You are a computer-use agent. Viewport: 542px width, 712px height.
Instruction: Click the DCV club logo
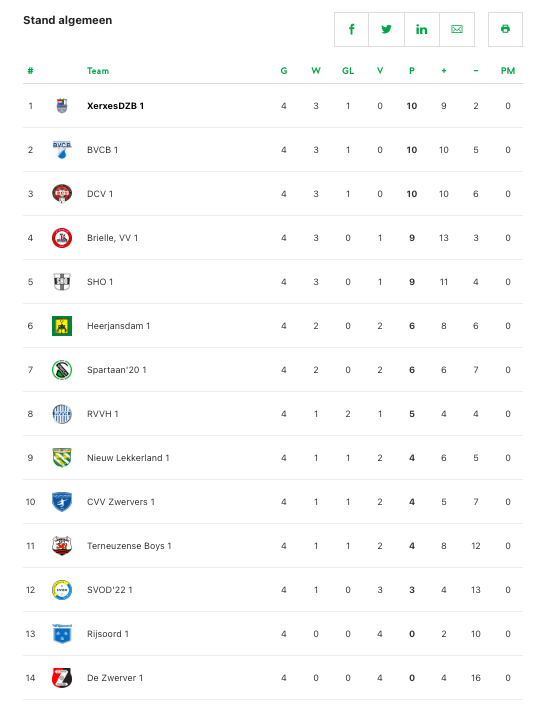point(62,194)
